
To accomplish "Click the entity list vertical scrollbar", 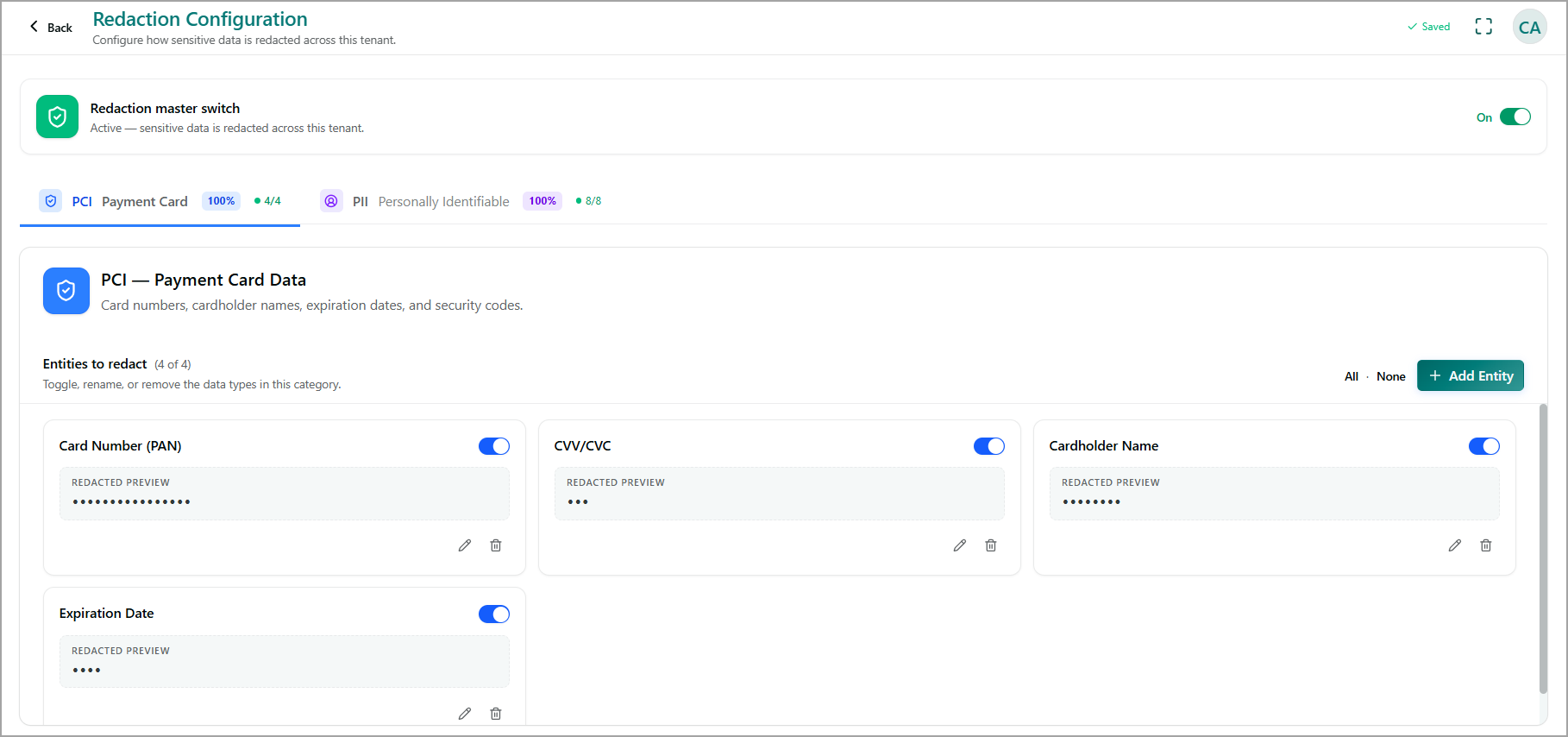I will (x=1543, y=548).
